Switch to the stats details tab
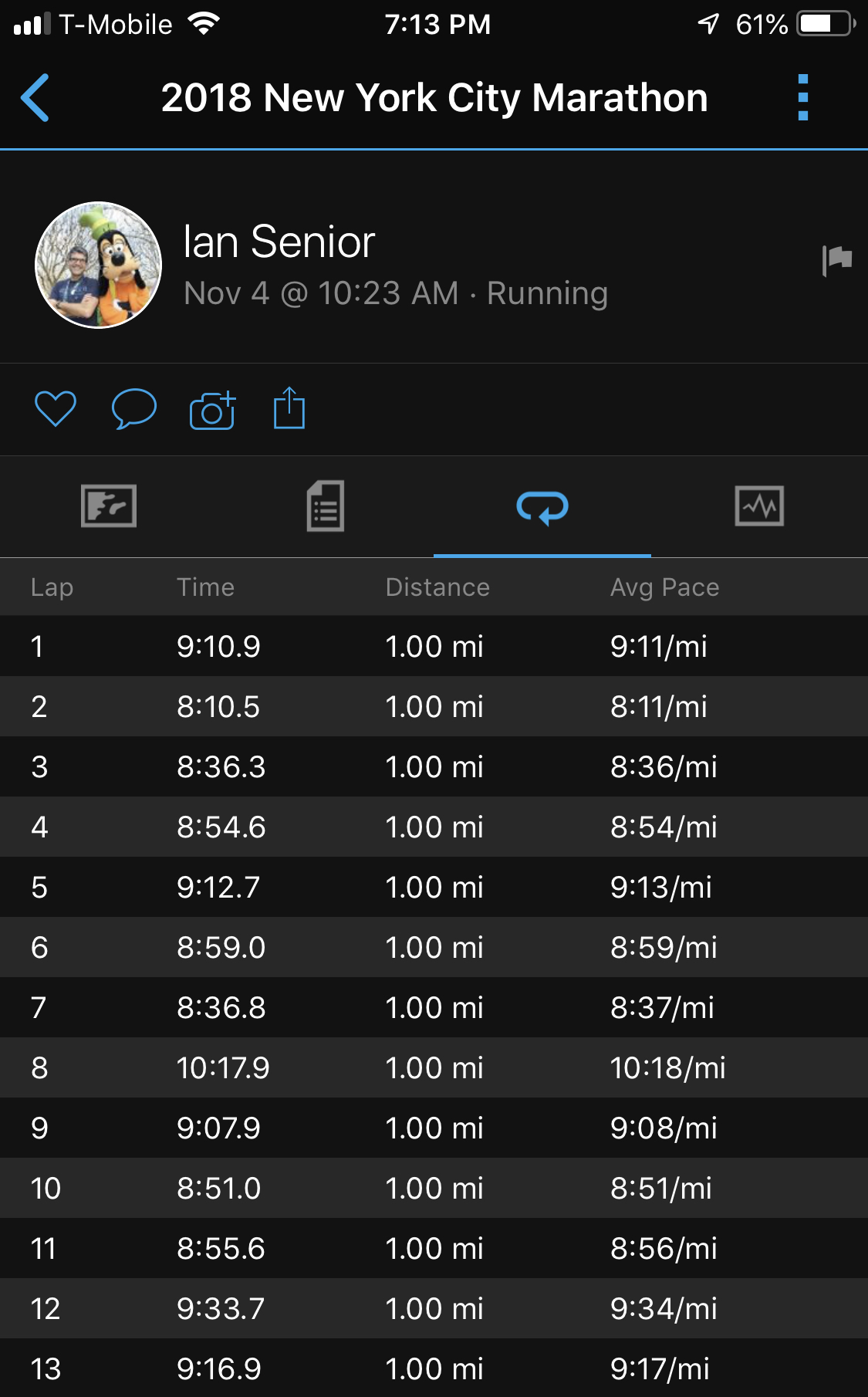This screenshot has width=868, height=1397. 326,506
